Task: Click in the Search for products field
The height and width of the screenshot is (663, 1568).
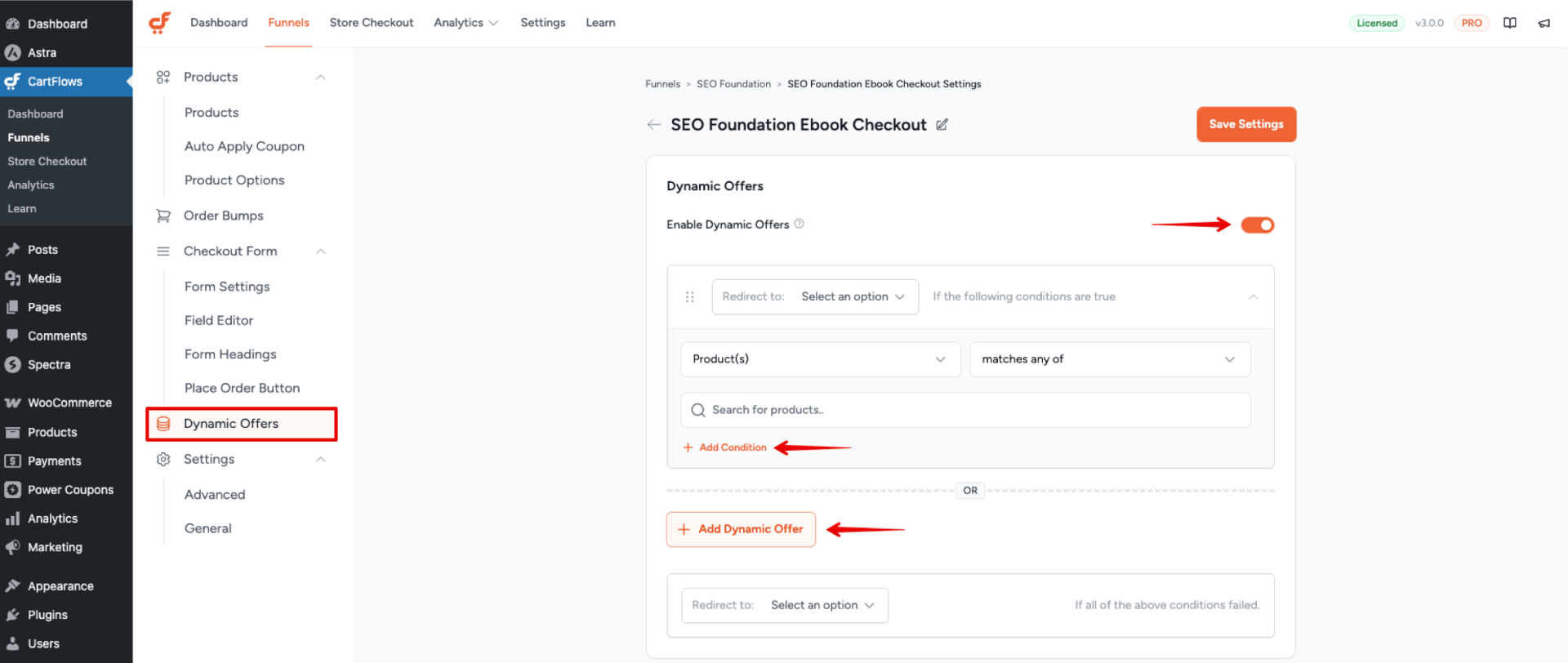Action: (965, 410)
